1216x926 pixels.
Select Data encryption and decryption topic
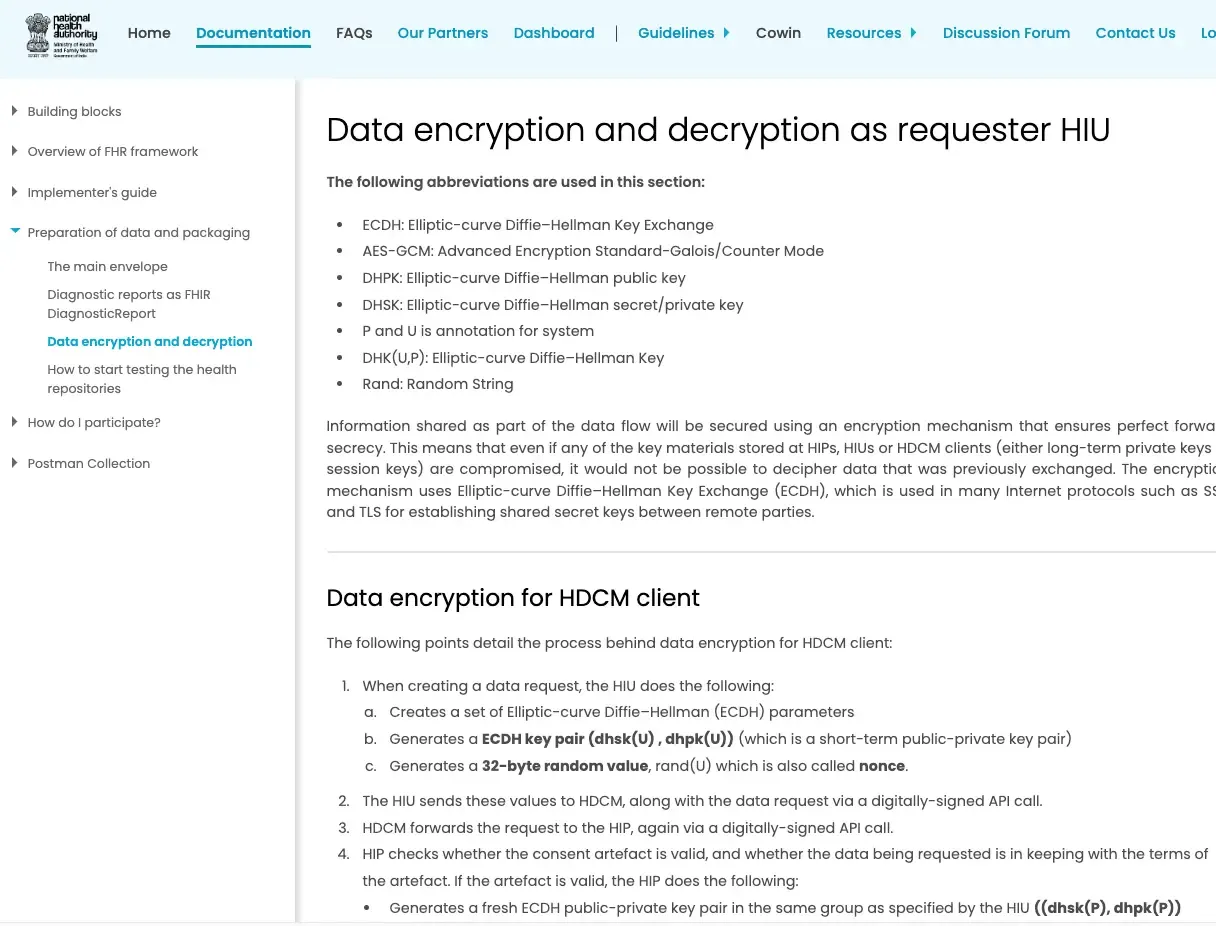(x=150, y=341)
